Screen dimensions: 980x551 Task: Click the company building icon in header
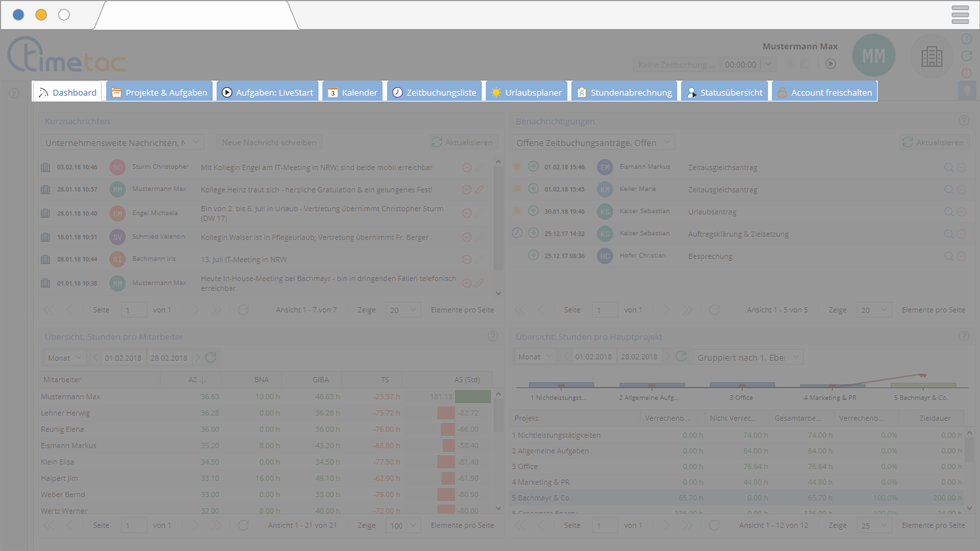[x=931, y=57]
